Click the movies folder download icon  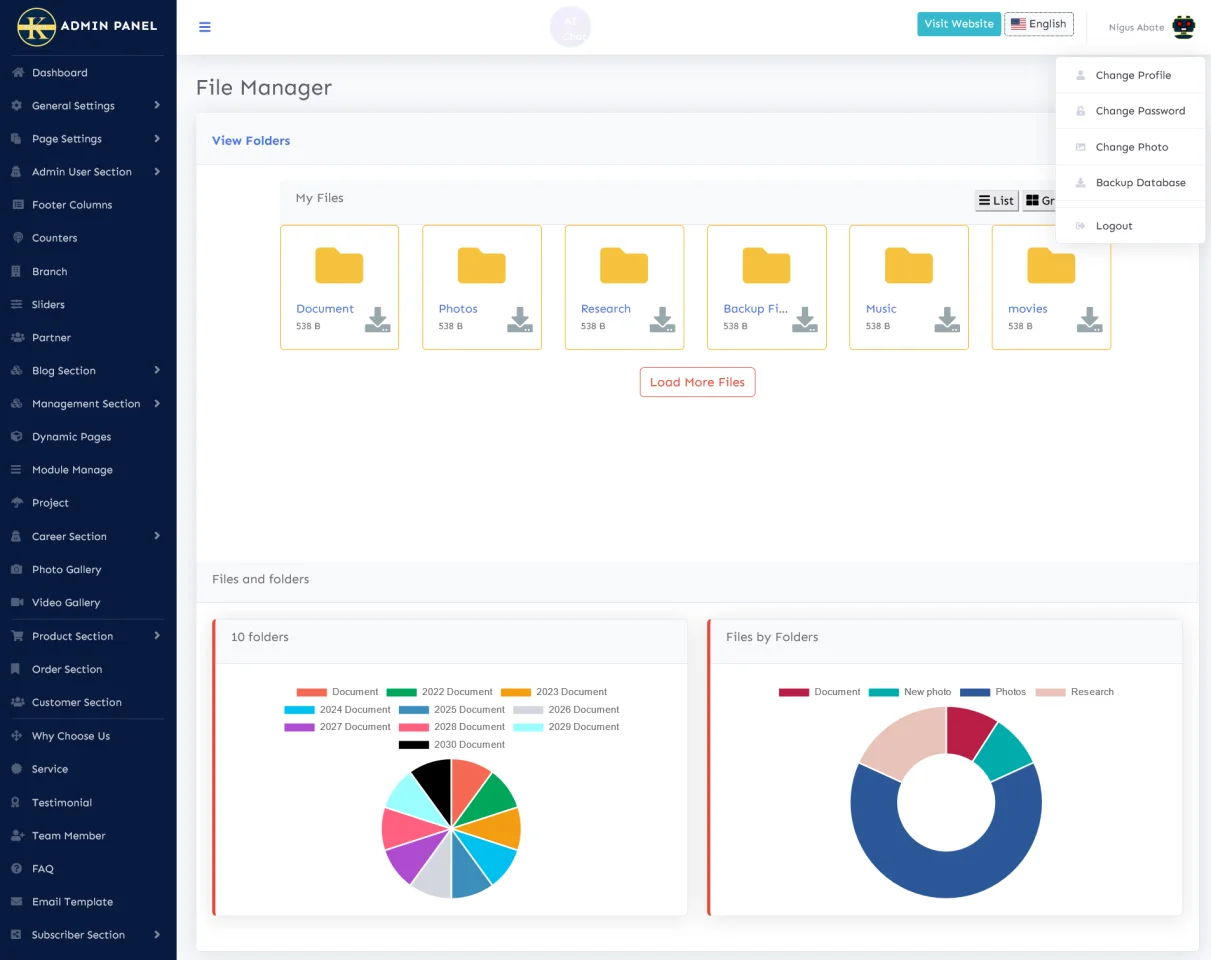(1089, 319)
